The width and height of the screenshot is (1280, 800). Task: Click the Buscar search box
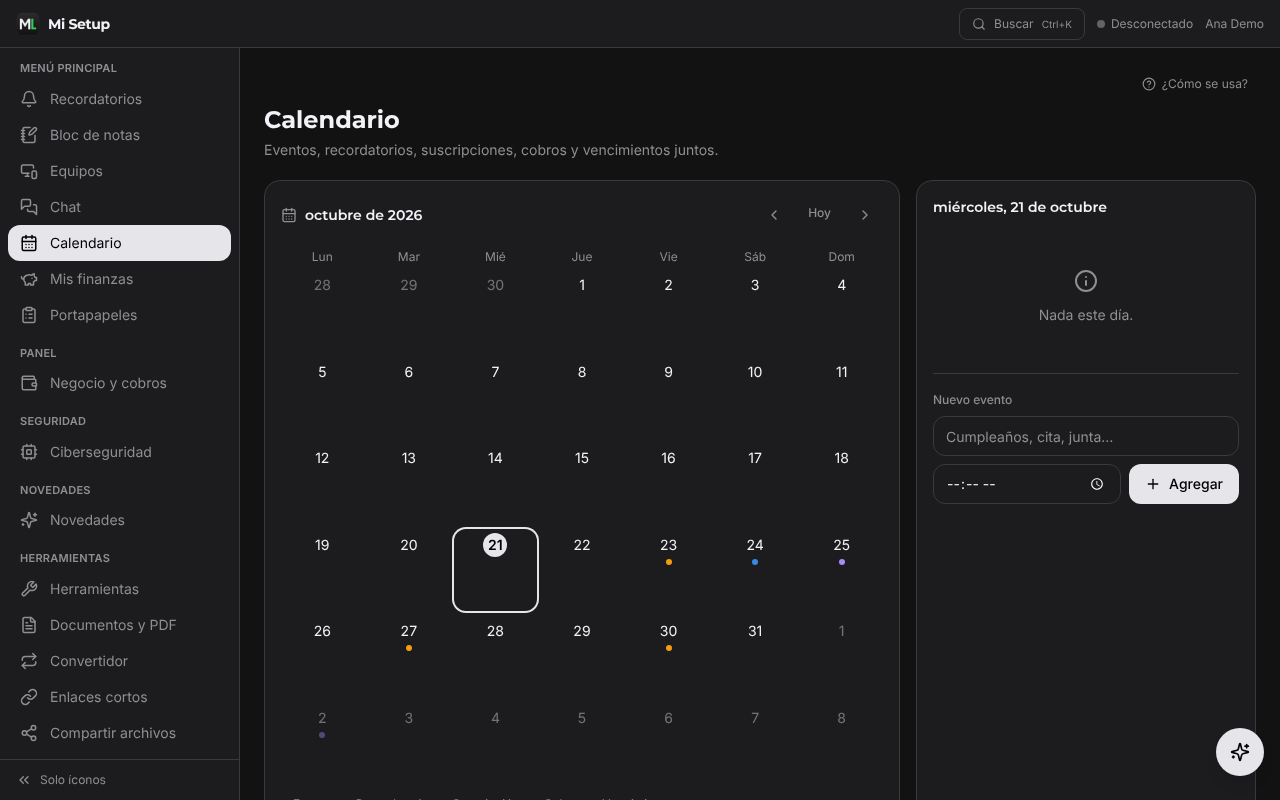(x=1022, y=24)
